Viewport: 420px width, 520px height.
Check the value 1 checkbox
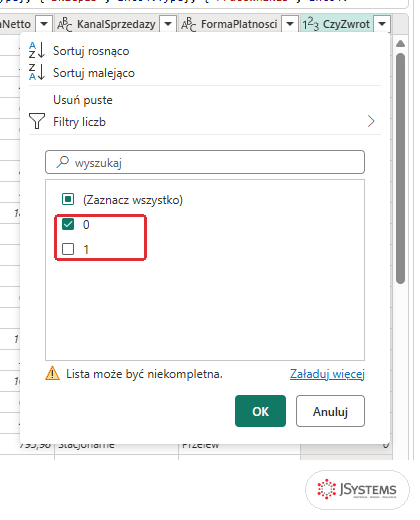coord(68,249)
